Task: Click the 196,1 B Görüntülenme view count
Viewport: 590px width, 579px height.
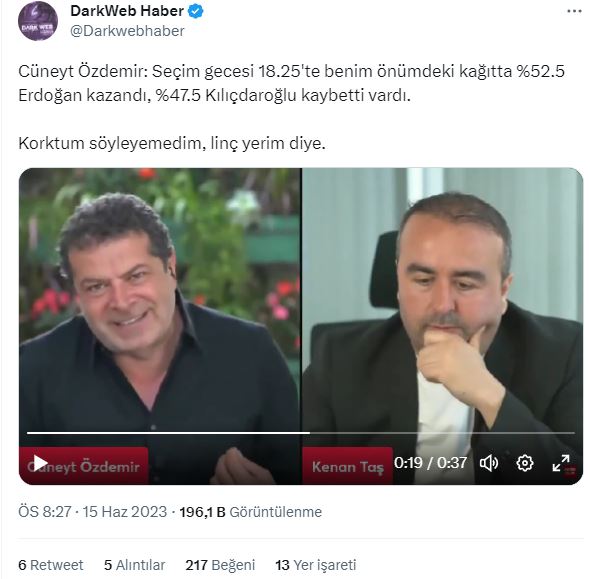Action: point(251,512)
